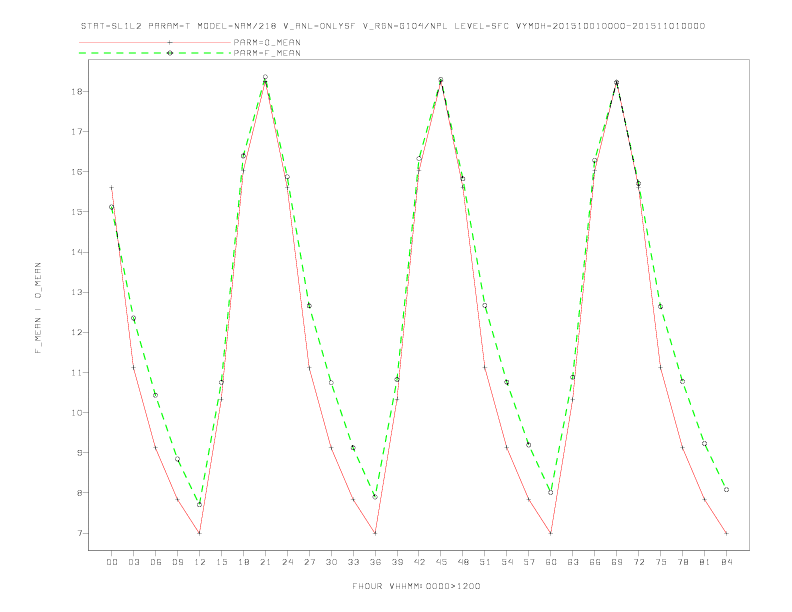Click the green dashed legend line sample
Screen dimensions: 792x612
click(x=155, y=53)
